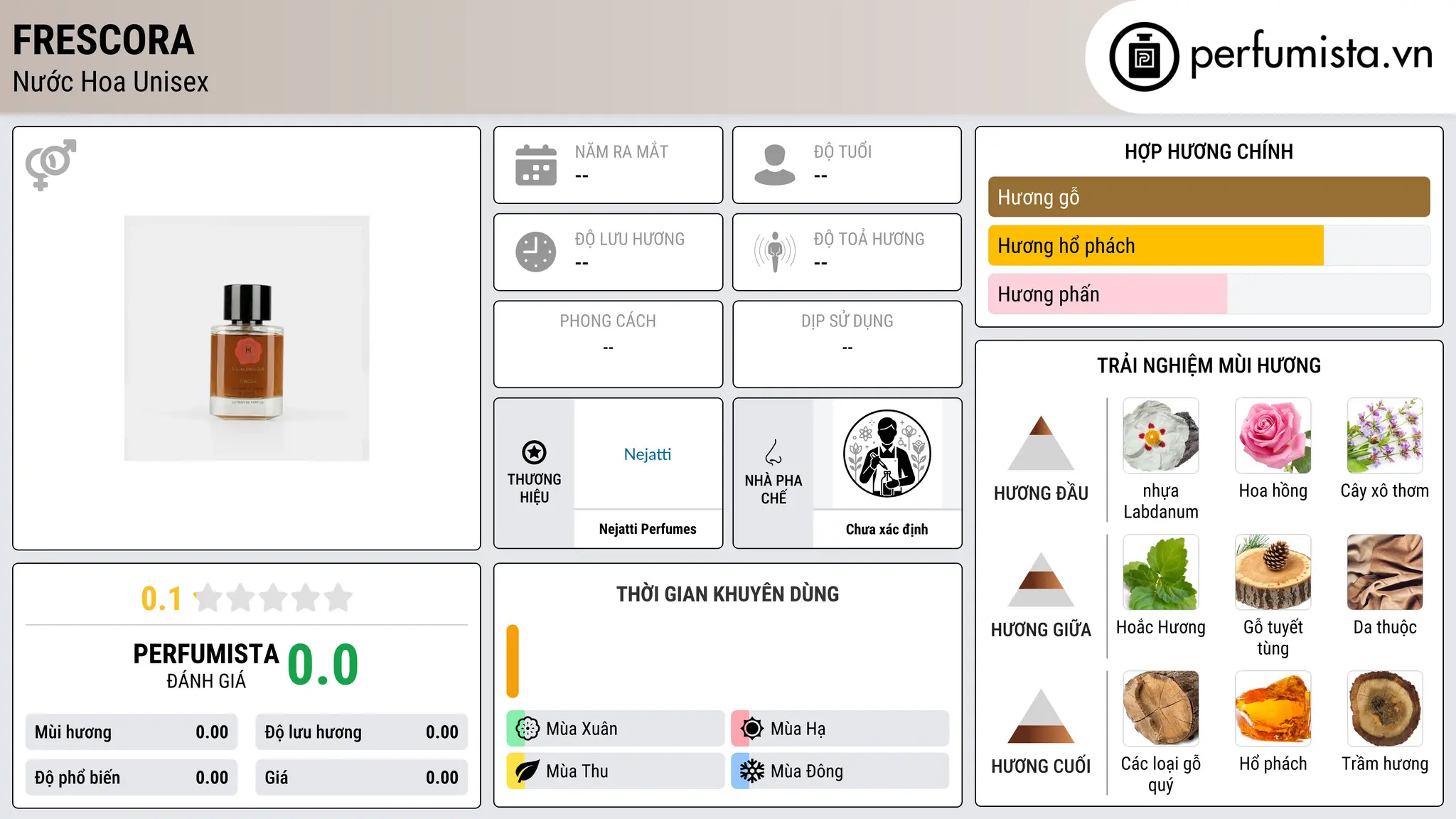Viewport: 1456px width, 819px height.
Task: Click the Mùa Hạ sun icon
Action: pyautogui.click(x=751, y=729)
